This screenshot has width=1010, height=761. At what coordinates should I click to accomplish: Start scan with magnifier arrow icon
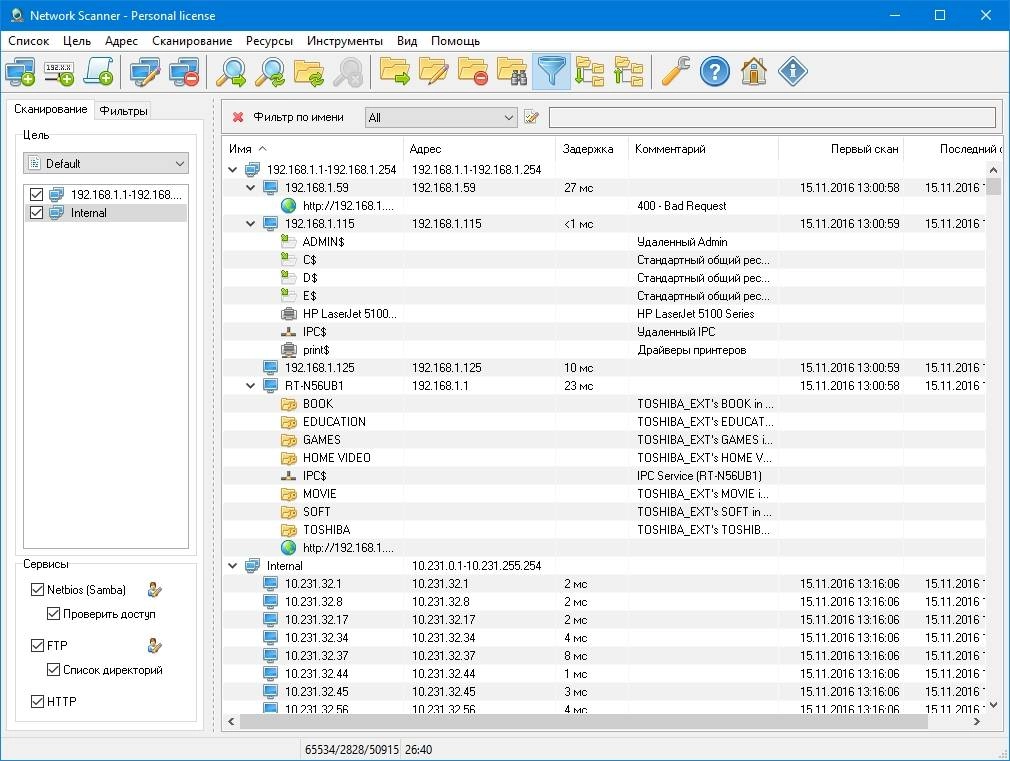point(231,72)
